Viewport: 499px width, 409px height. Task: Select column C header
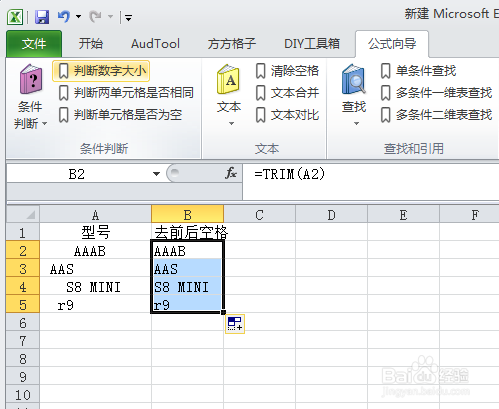259,214
